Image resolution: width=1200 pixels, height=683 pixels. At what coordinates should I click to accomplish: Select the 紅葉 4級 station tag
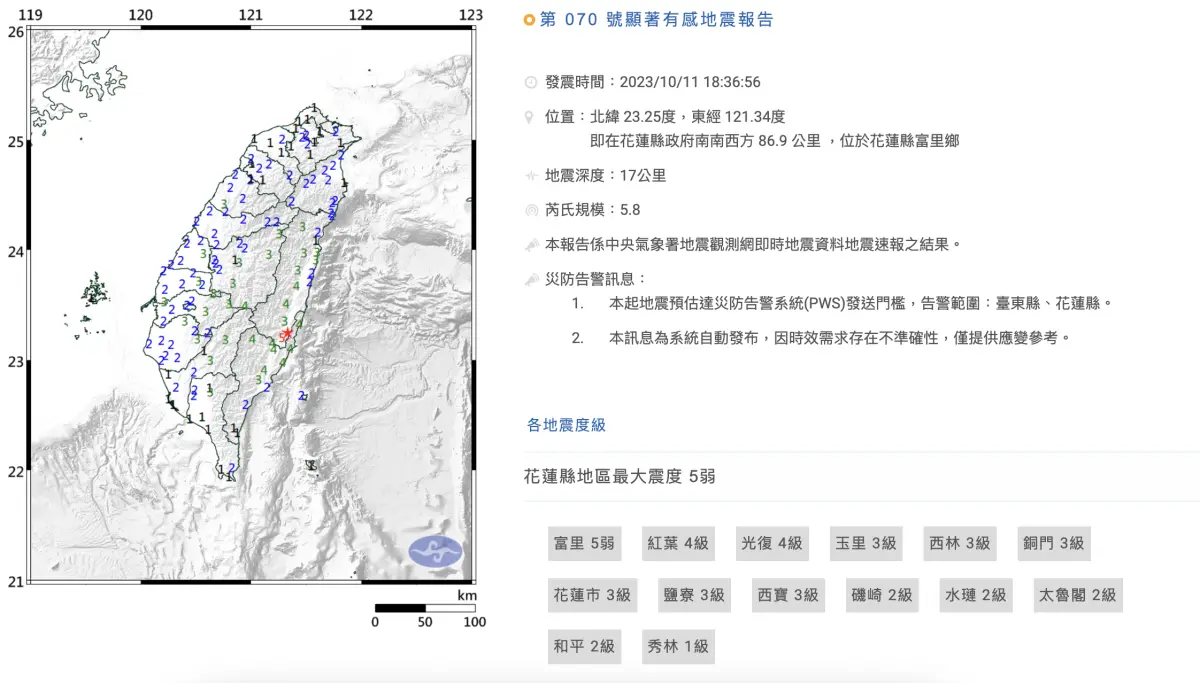(x=677, y=543)
